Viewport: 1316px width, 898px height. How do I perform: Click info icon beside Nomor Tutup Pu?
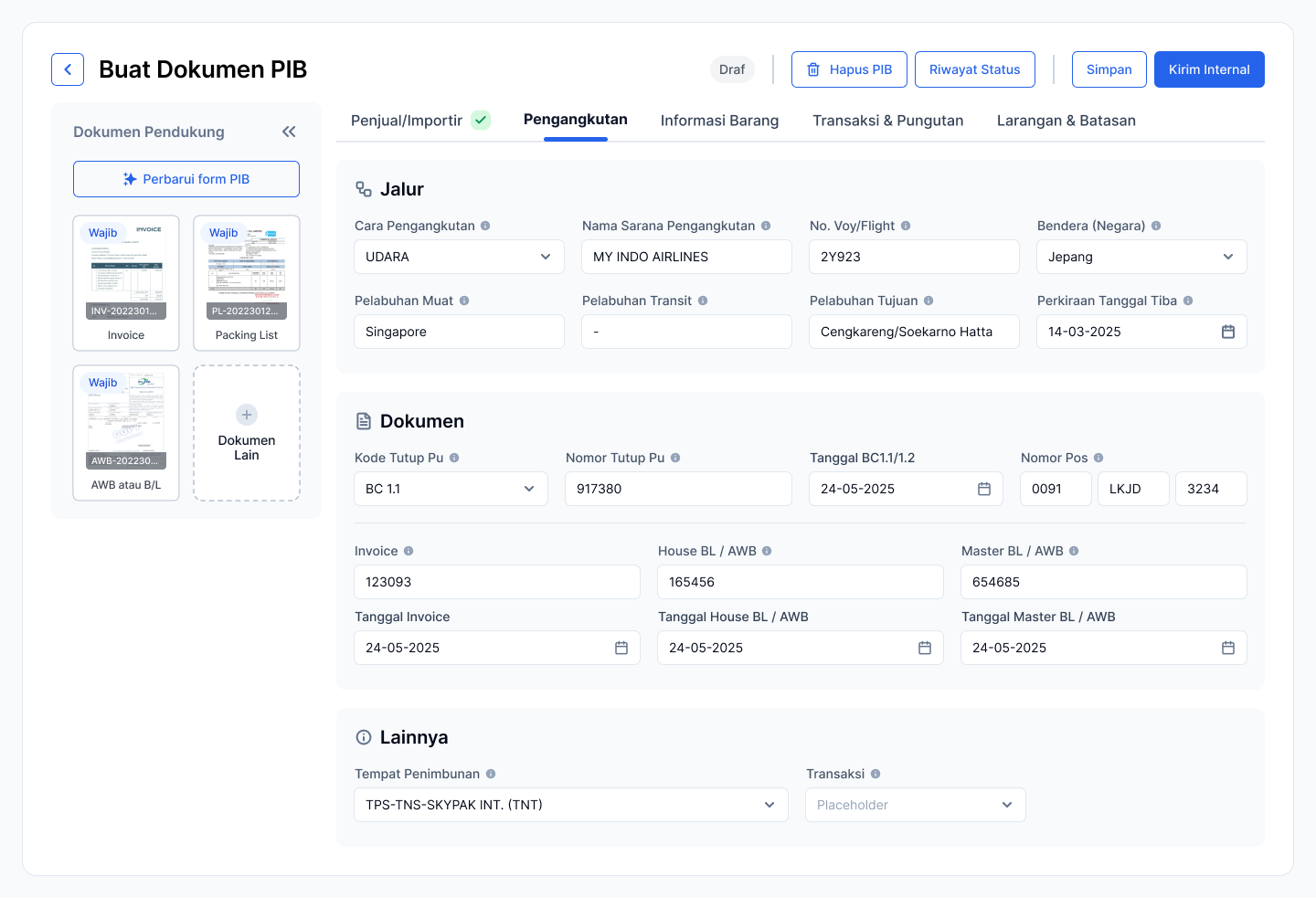point(675,458)
